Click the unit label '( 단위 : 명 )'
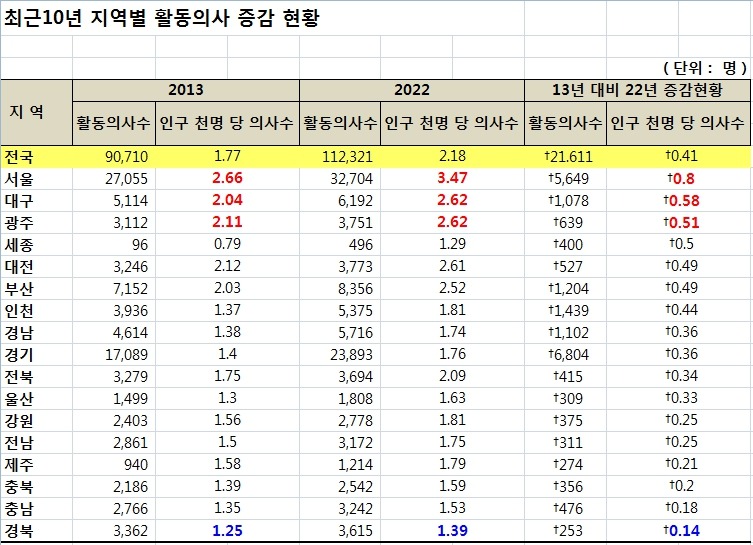The width and height of the screenshot is (753, 545). (x=704, y=68)
